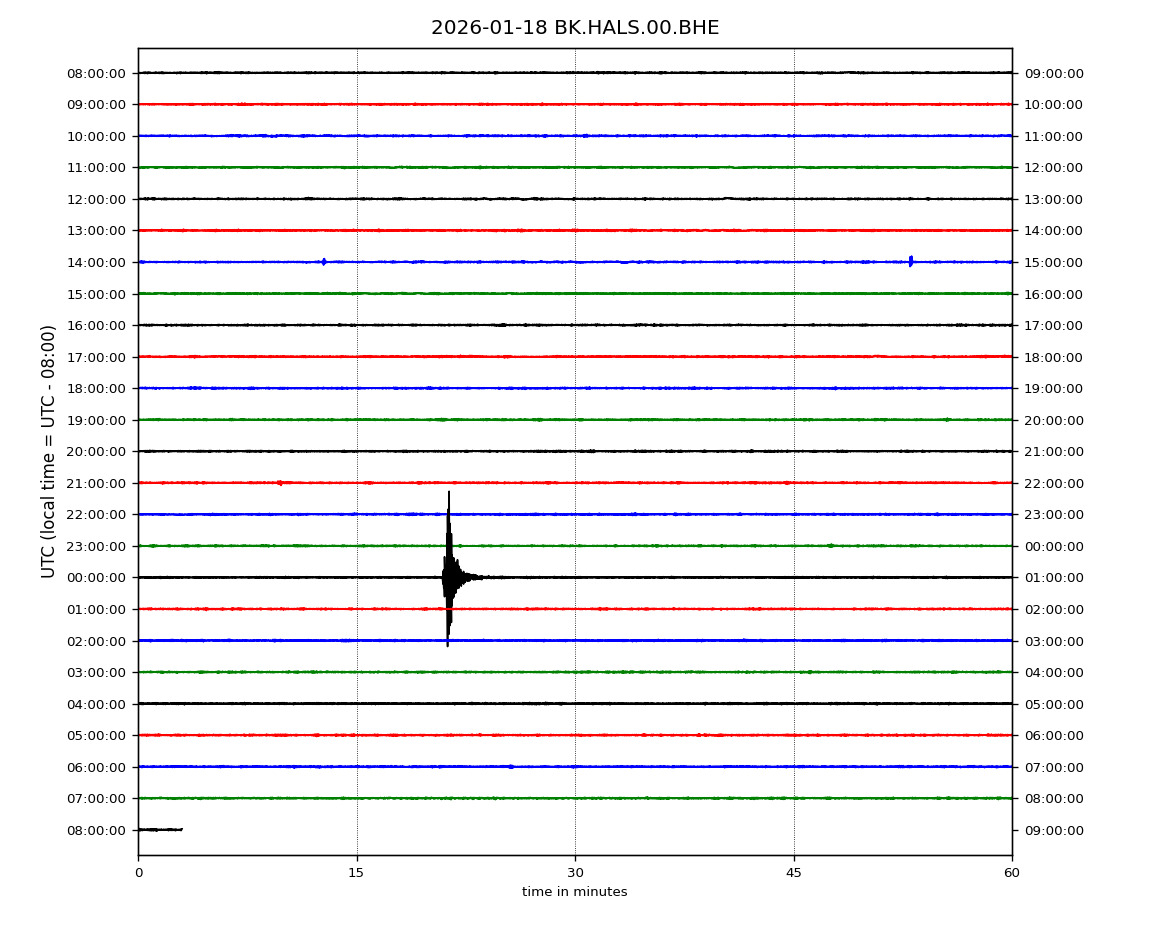Viewport: 1150px width, 950px height.
Task: Click the 60 tick label on the x-axis
Action: [x=1012, y=873]
